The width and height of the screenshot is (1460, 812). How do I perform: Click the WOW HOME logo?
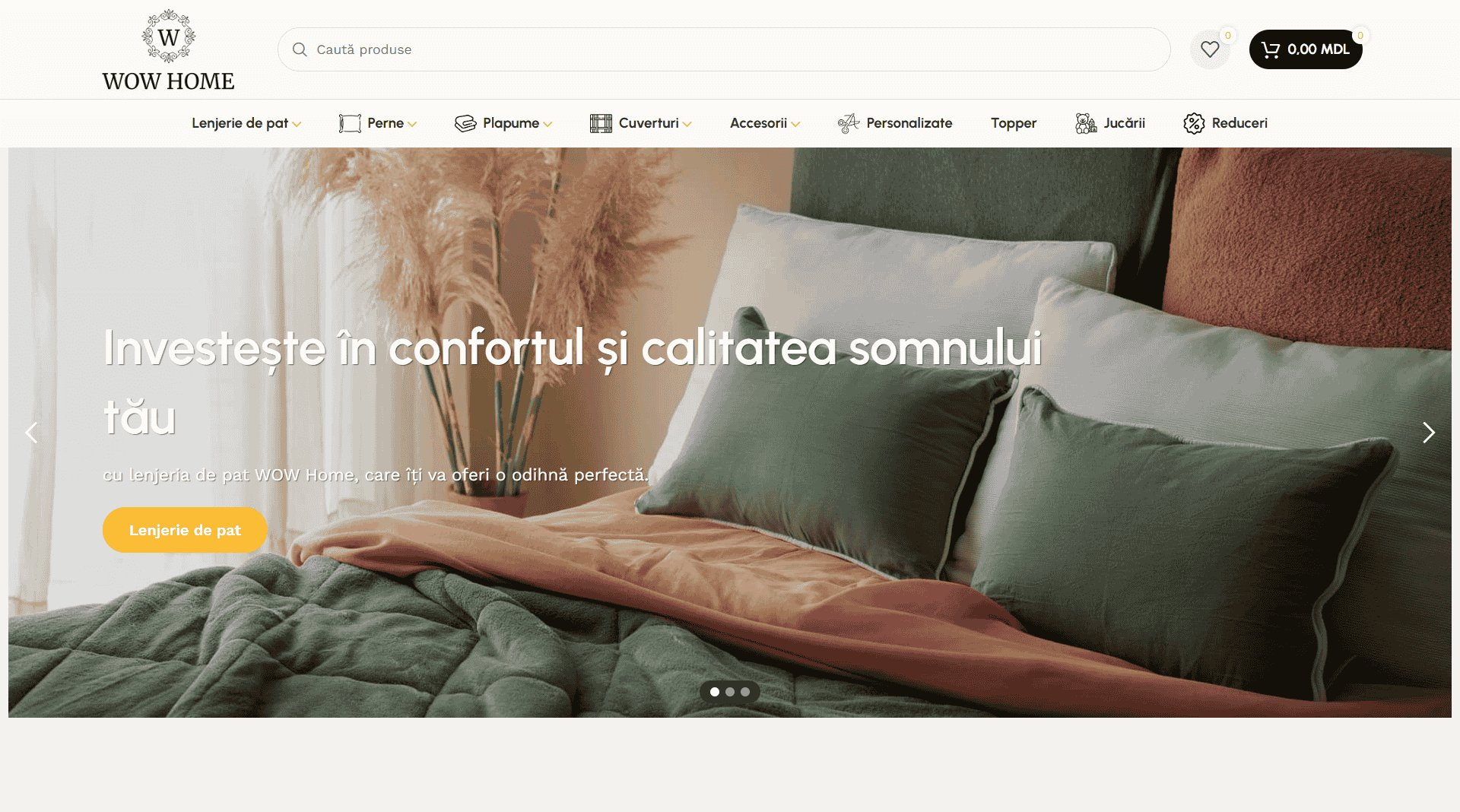[x=168, y=51]
